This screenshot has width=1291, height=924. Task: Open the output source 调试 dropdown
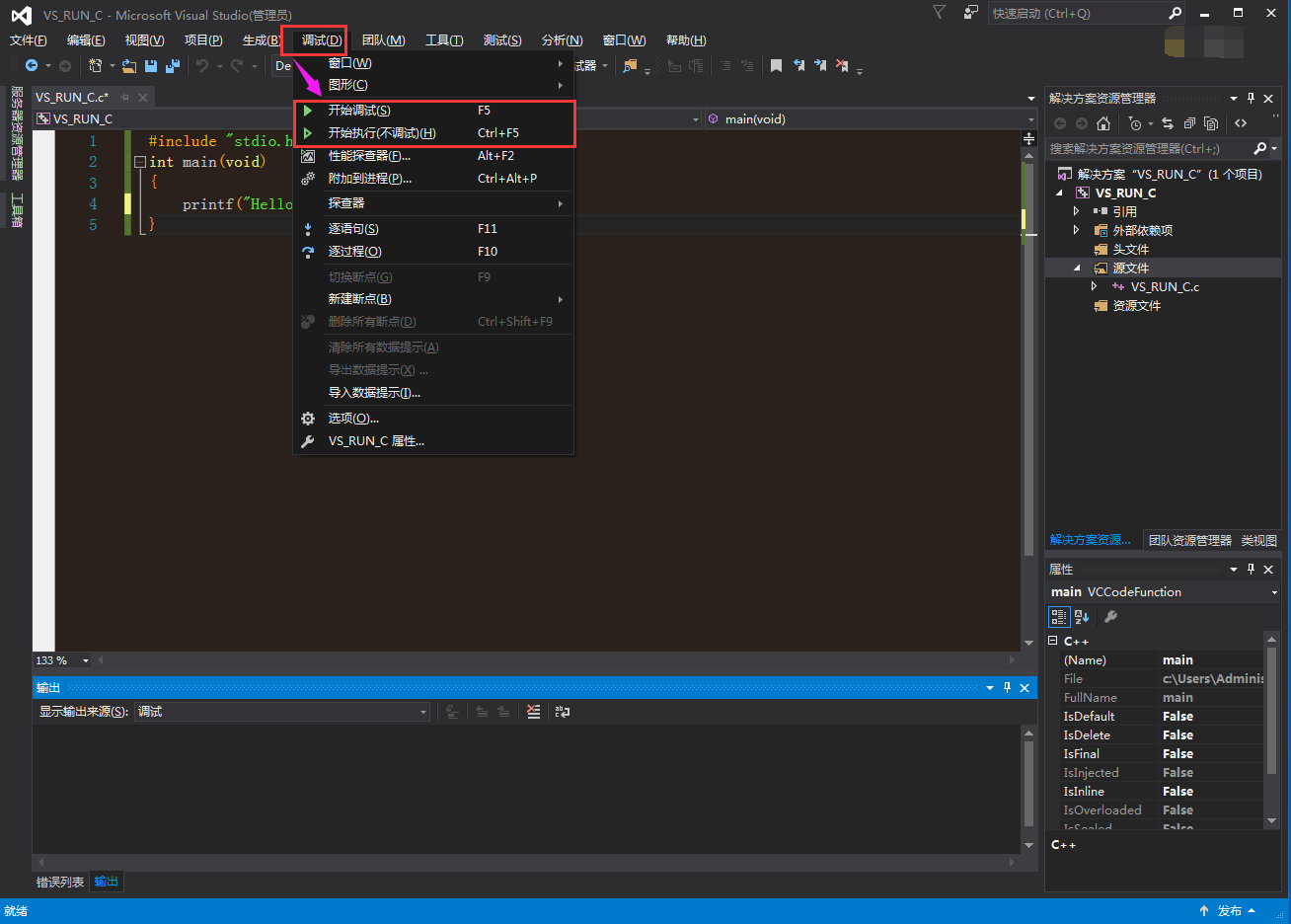click(422, 712)
